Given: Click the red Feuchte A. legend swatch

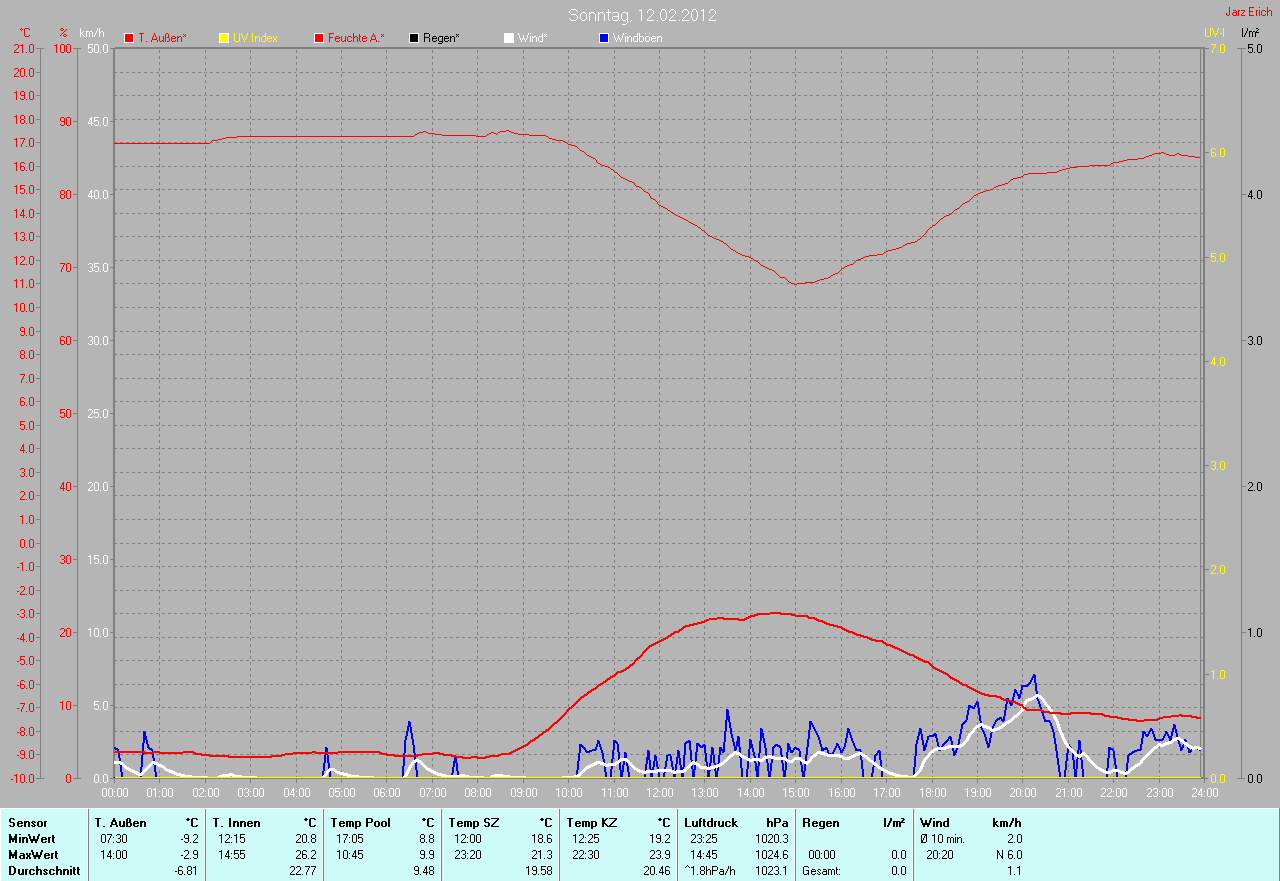Looking at the screenshot, I should 319,38.
